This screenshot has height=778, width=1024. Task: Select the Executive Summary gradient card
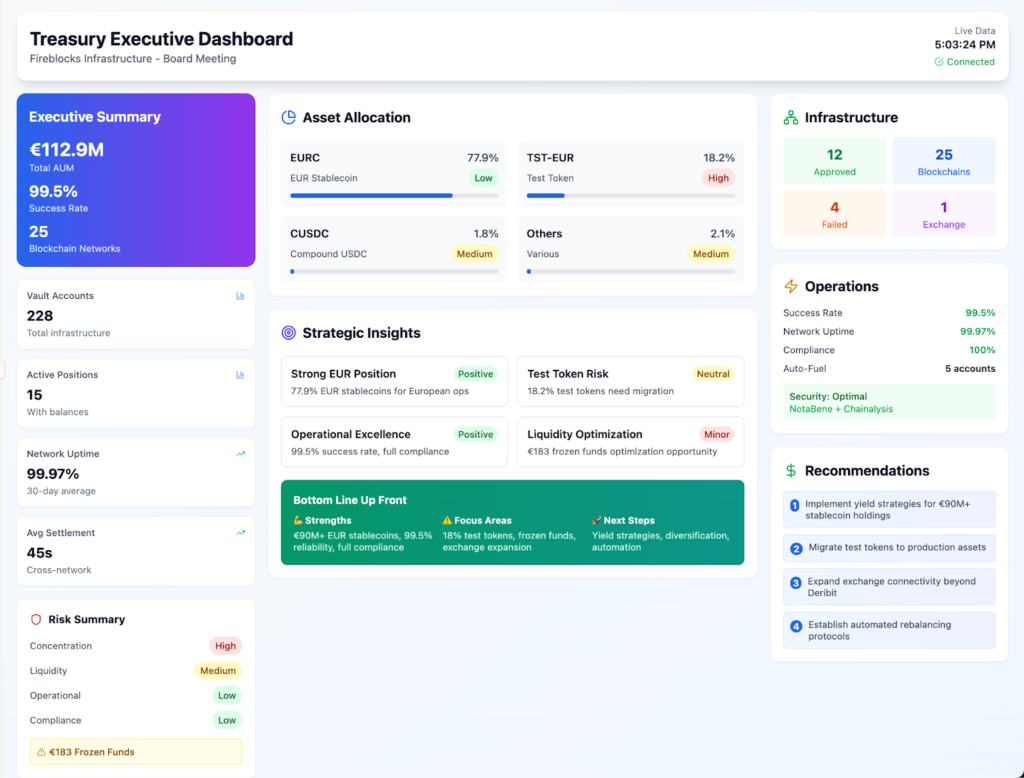click(x=136, y=180)
